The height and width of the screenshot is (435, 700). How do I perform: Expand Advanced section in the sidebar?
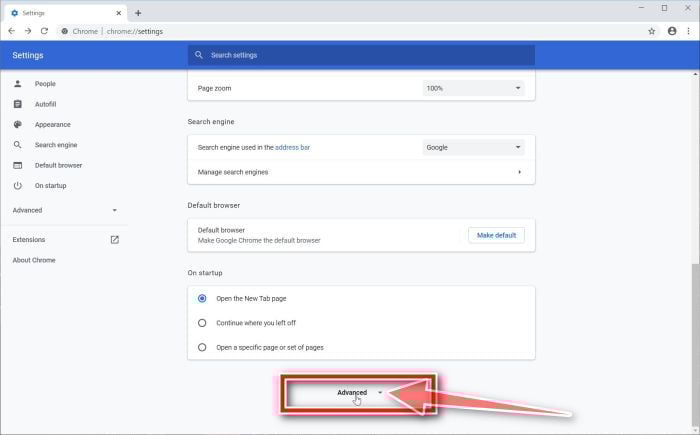click(x=65, y=210)
